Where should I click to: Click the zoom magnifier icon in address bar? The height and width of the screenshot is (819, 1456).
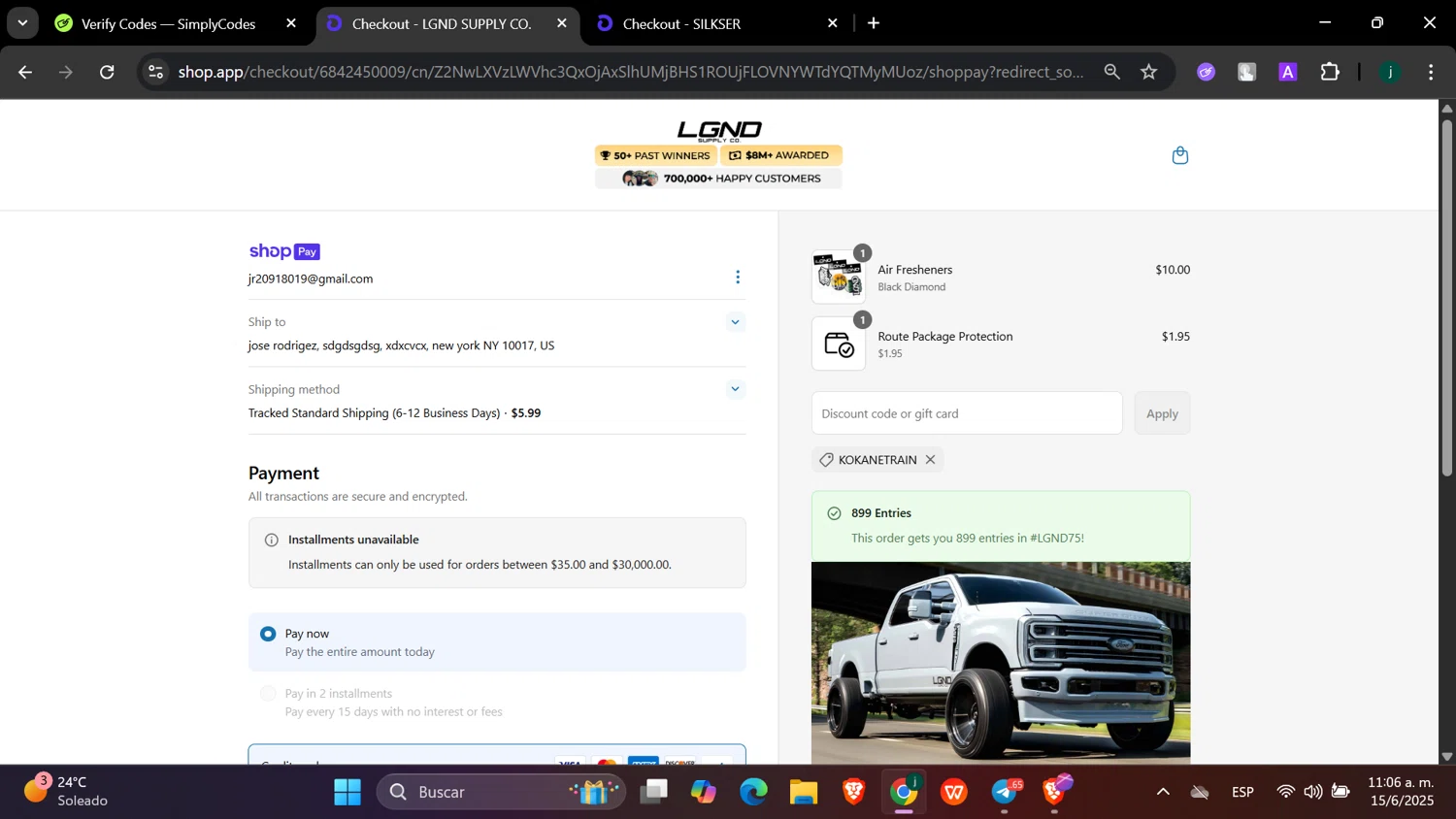pyautogui.click(x=1111, y=72)
